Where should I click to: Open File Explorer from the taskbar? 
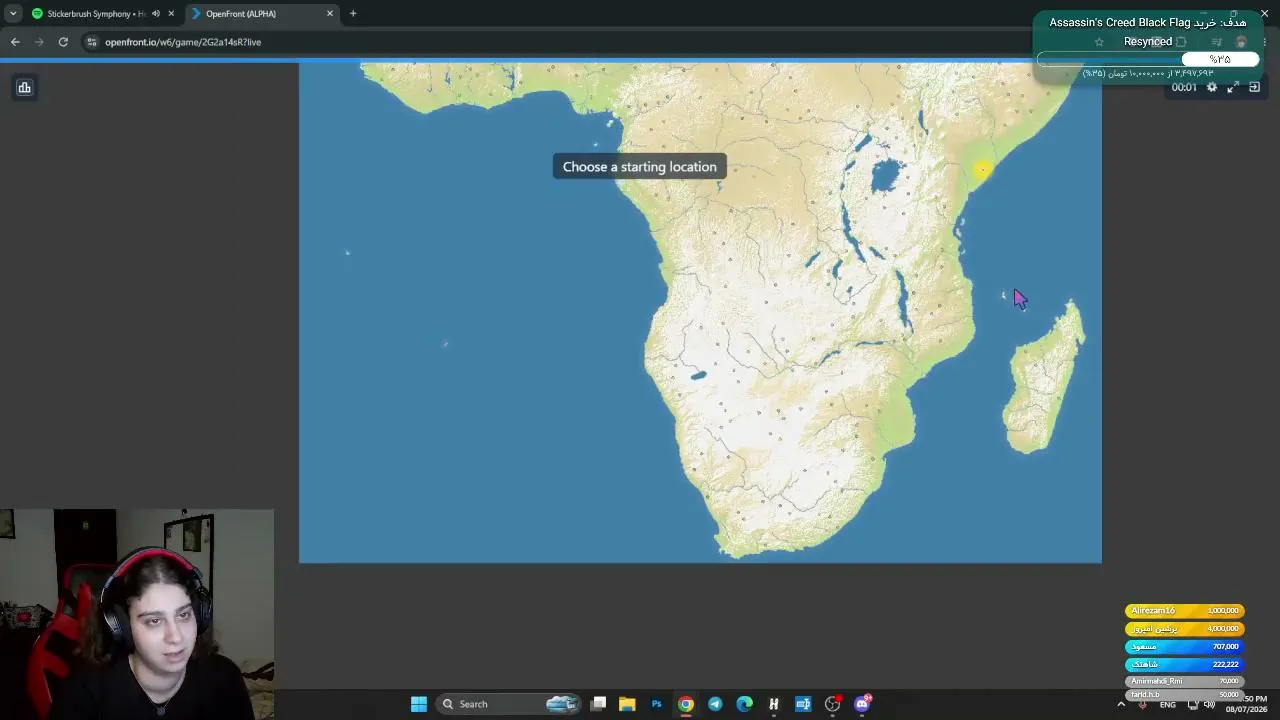pos(627,704)
